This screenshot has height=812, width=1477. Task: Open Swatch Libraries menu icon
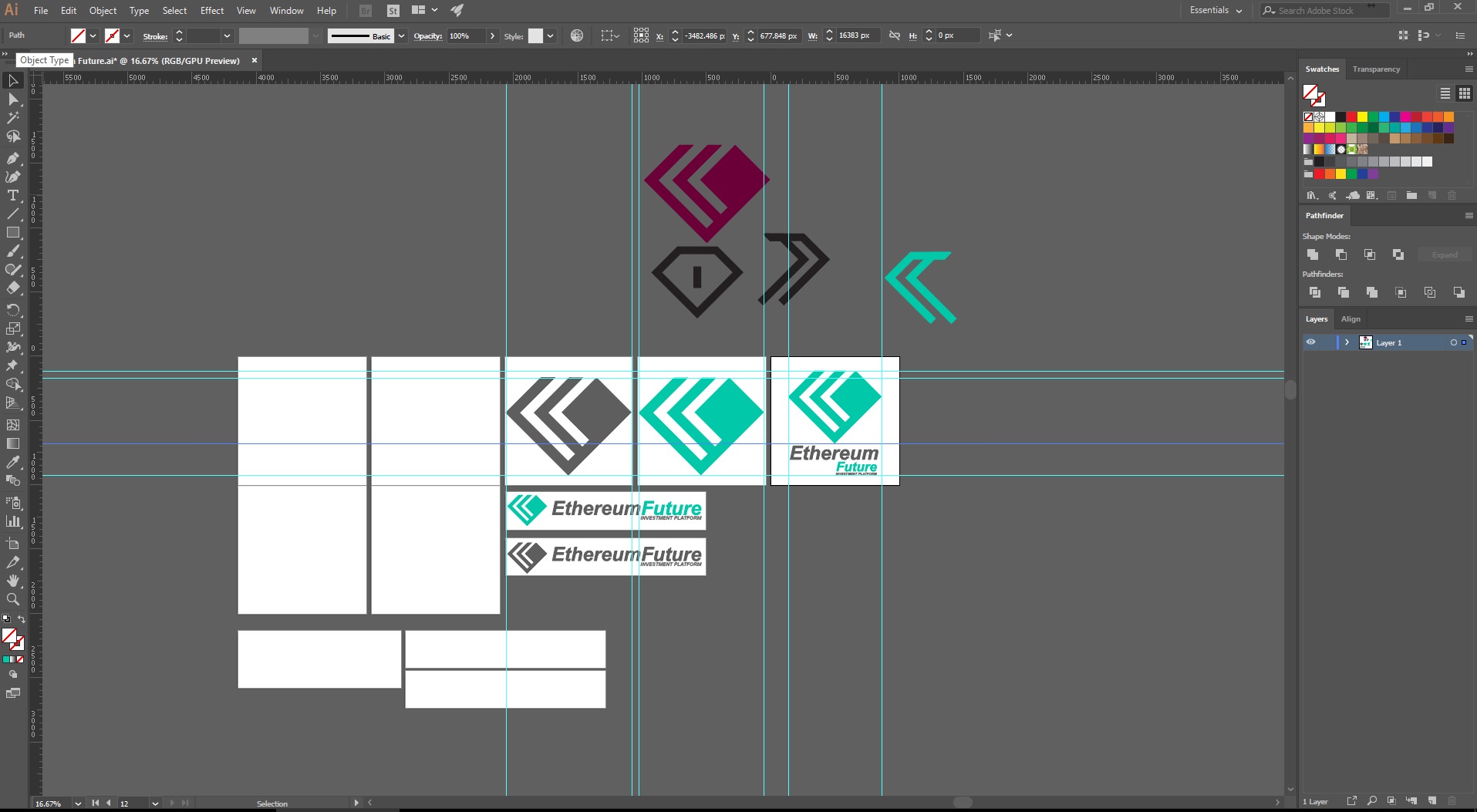point(1312,195)
